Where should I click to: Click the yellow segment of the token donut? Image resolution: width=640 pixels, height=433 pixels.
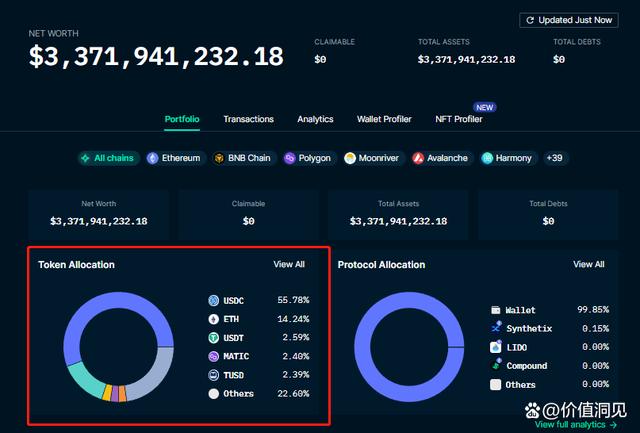107,393
